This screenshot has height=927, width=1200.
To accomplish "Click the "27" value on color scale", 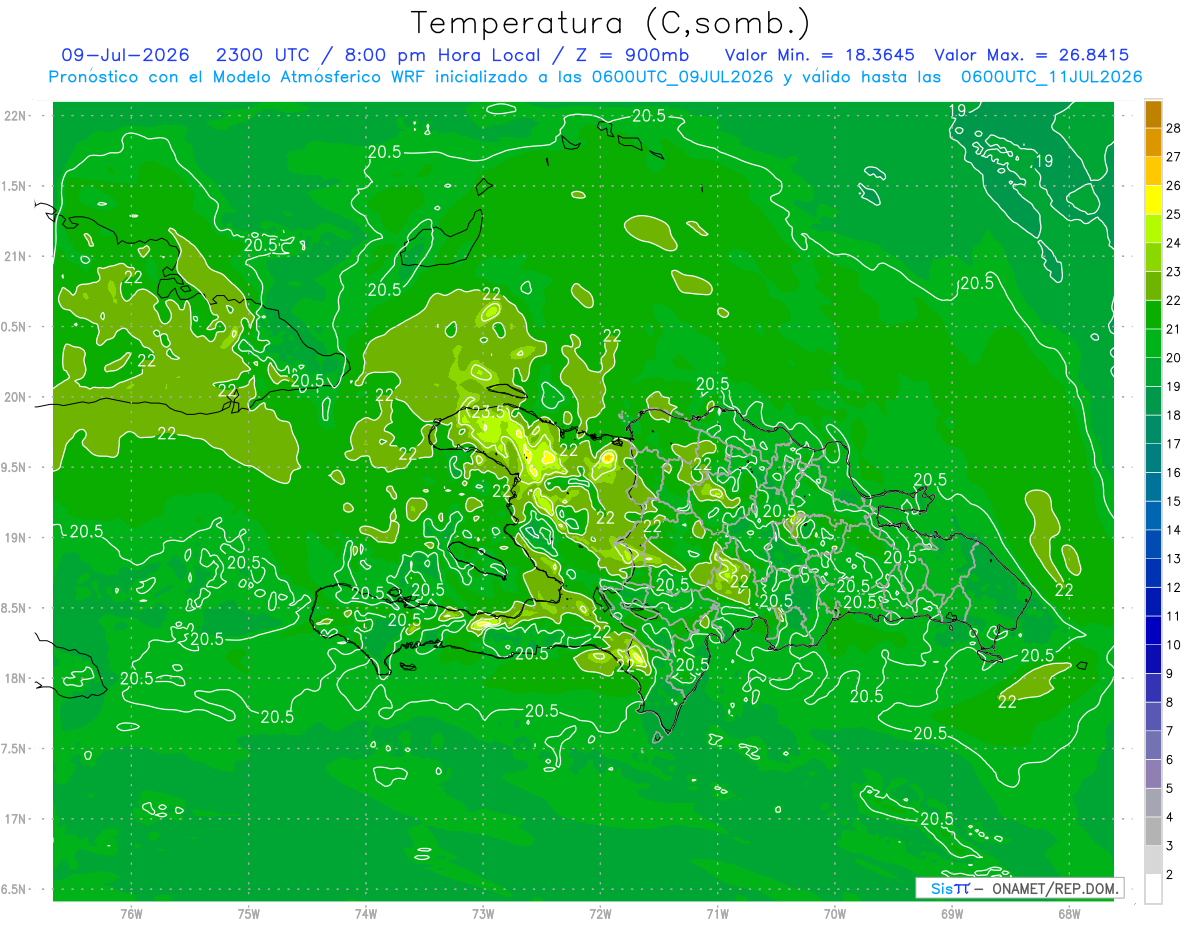I will (1174, 156).
